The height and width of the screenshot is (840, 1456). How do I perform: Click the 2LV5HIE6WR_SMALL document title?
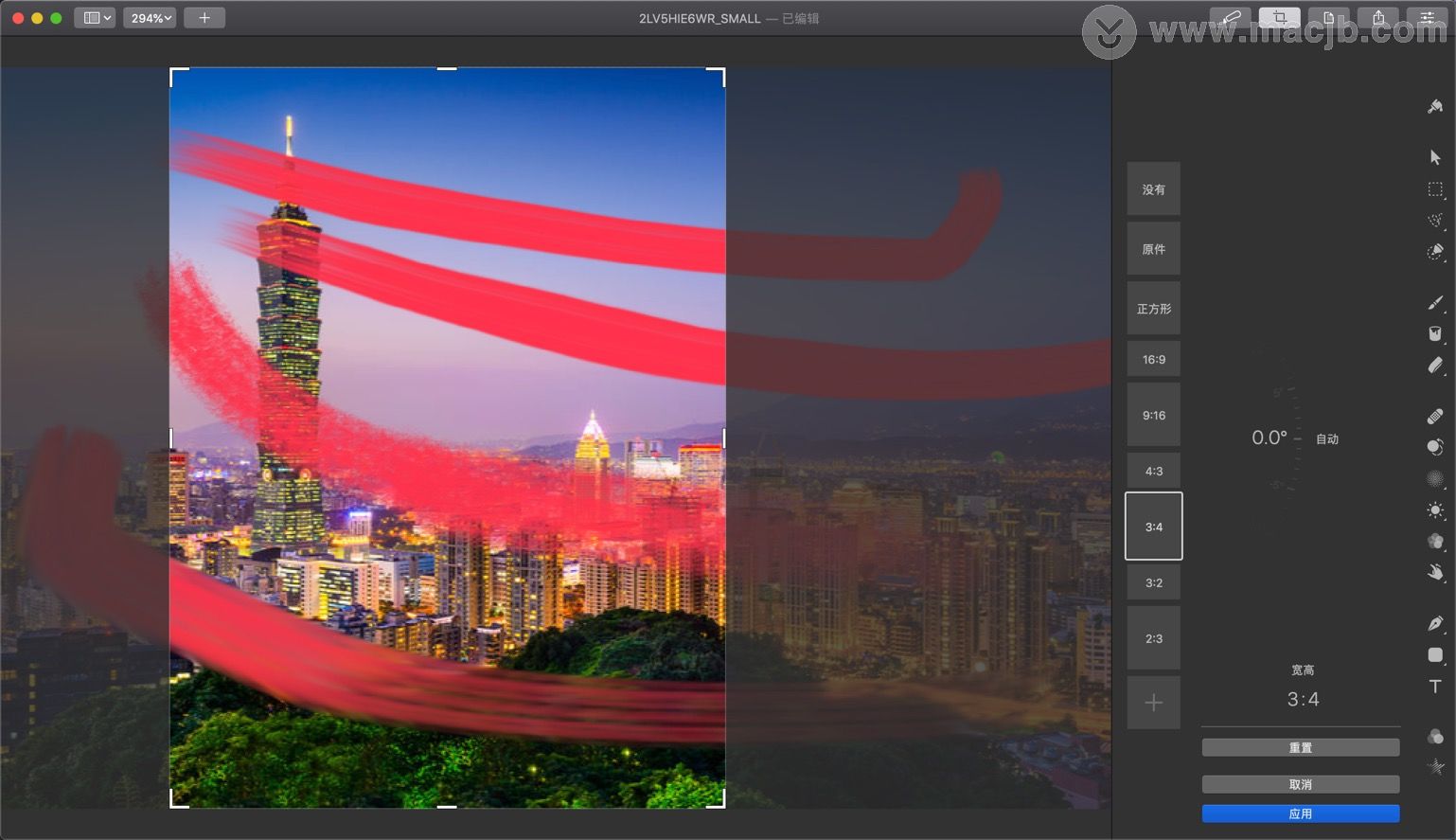click(x=700, y=18)
